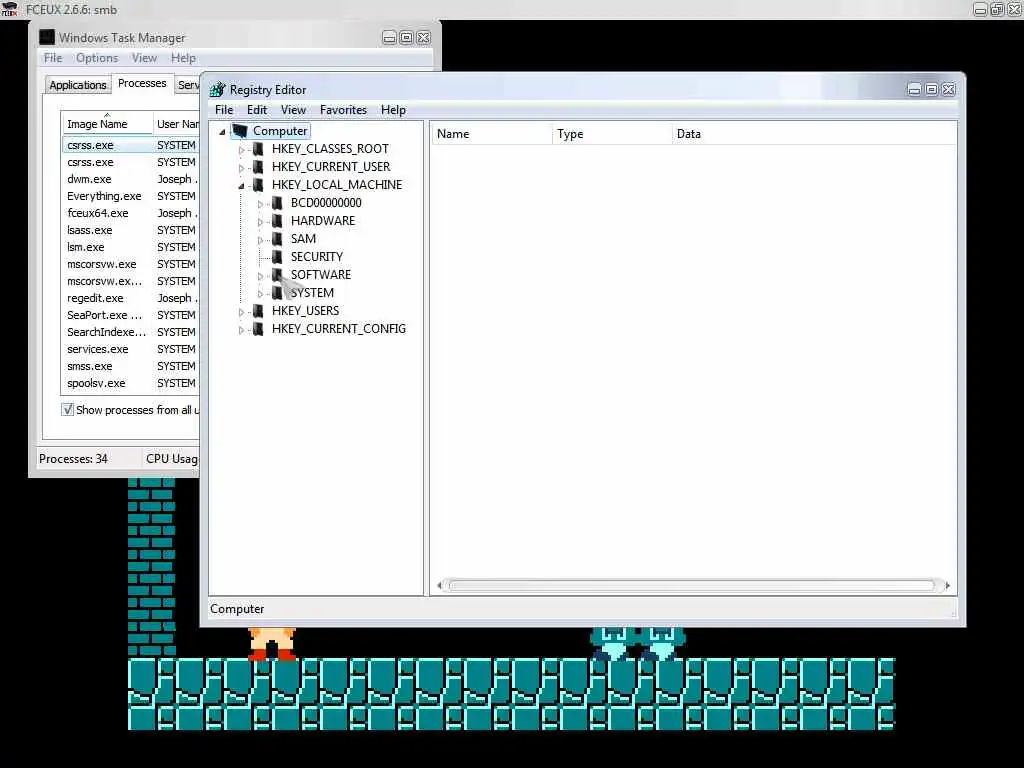Expand the HKEY_CURRENT_CONFIG arrow

(x=241, y=330)
